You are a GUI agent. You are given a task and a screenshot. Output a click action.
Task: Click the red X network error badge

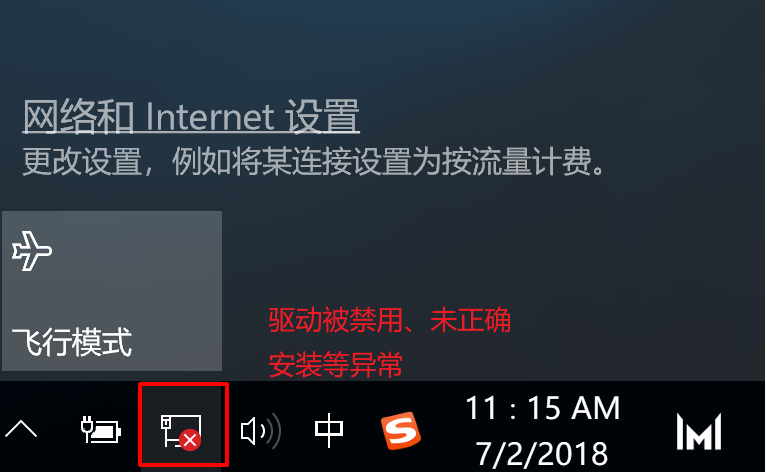(190, 440)
